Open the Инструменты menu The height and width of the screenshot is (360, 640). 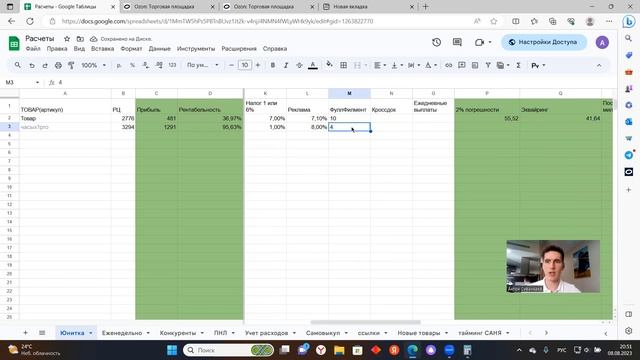point(196,49)
